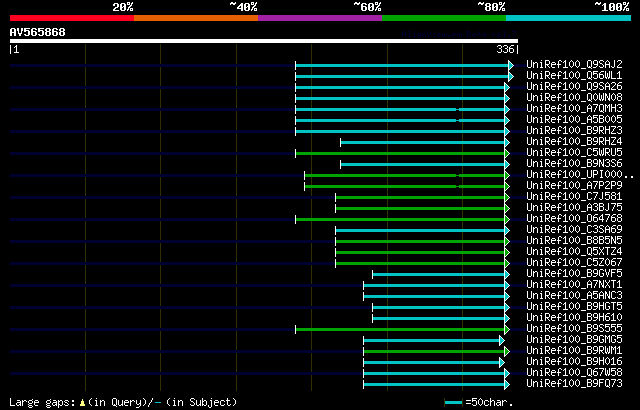This screenshot has width=640, height=410.
Task: Click the green alignment bar for B9RWM1
Action: coord(434,352)
